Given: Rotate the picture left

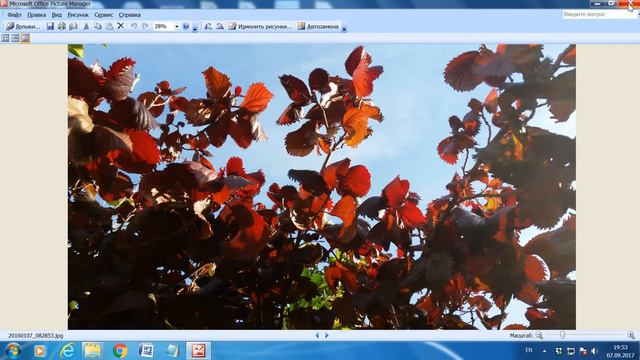Looking at the screenshot, I should tap(208, 27).
